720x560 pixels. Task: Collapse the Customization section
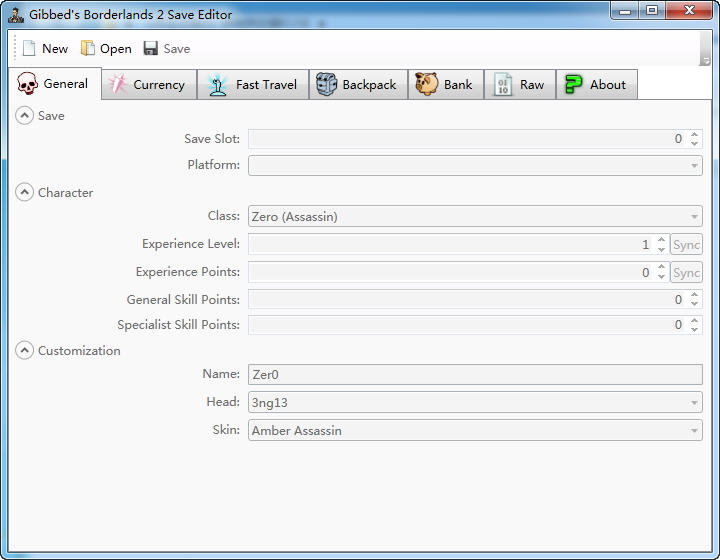coord(24,351)
